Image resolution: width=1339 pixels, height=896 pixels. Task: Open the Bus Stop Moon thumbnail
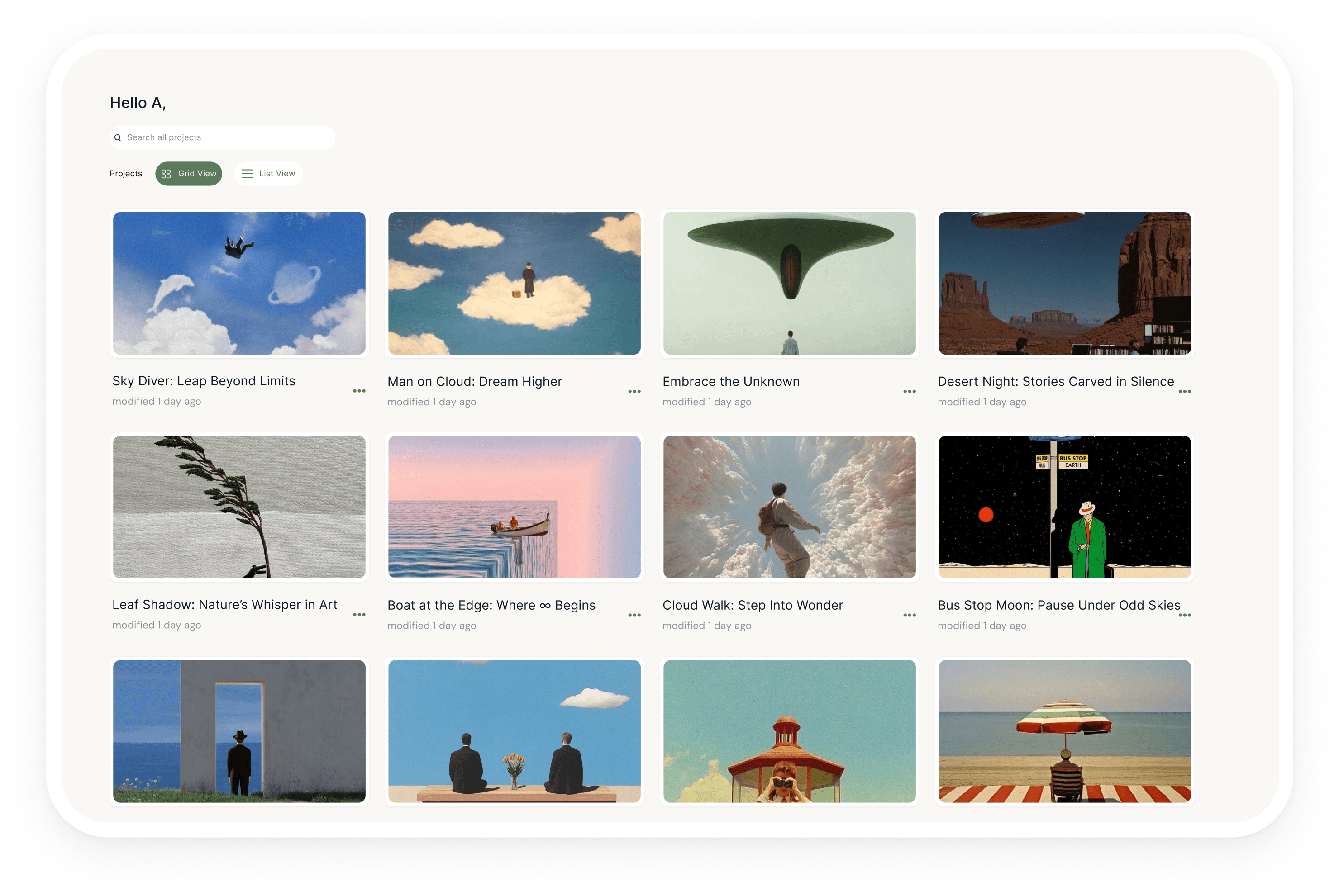point(1065,507)
